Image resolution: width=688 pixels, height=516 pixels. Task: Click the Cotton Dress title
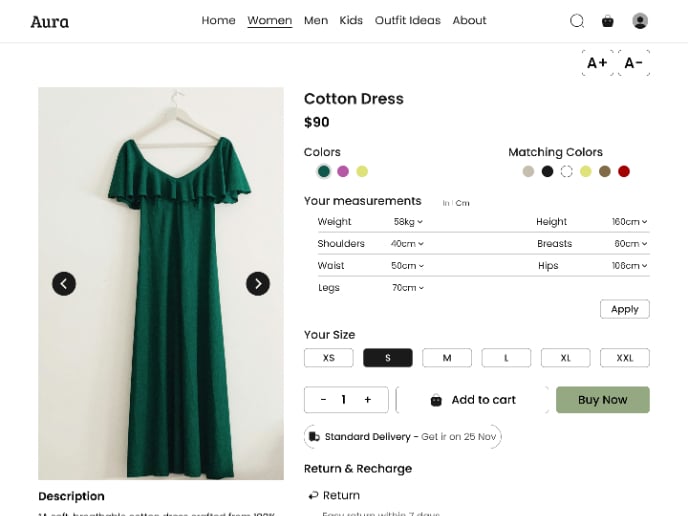[354, 99]
